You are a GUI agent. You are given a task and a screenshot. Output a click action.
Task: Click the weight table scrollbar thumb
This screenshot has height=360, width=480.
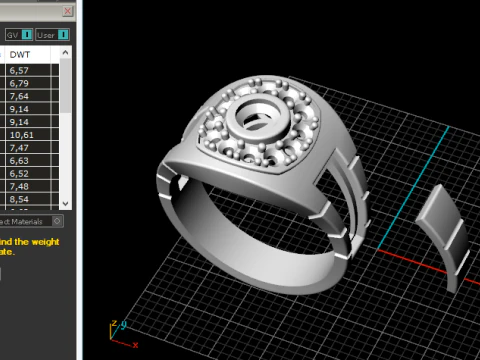65,86
